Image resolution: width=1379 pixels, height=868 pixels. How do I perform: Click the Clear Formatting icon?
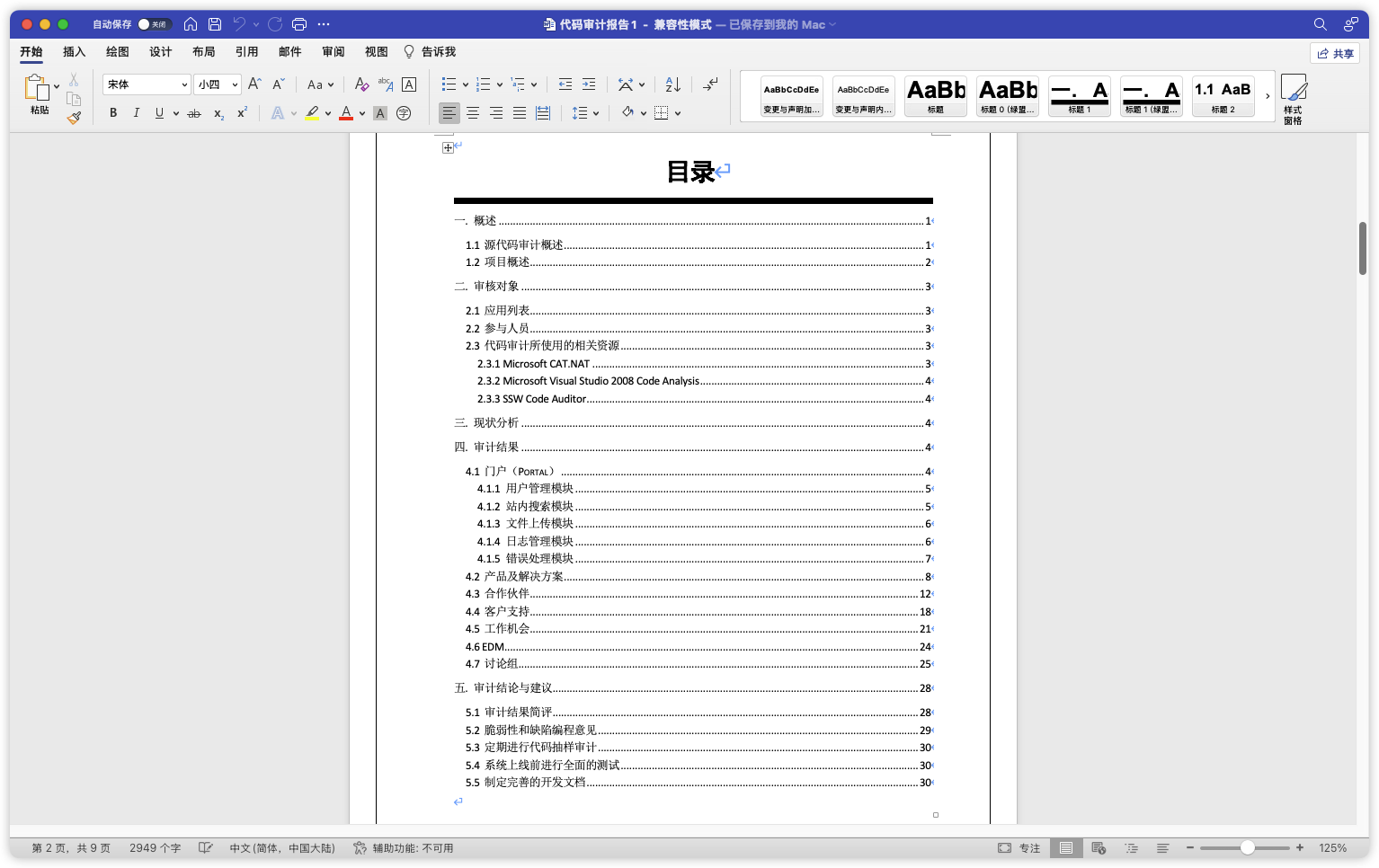coord(361,84)
